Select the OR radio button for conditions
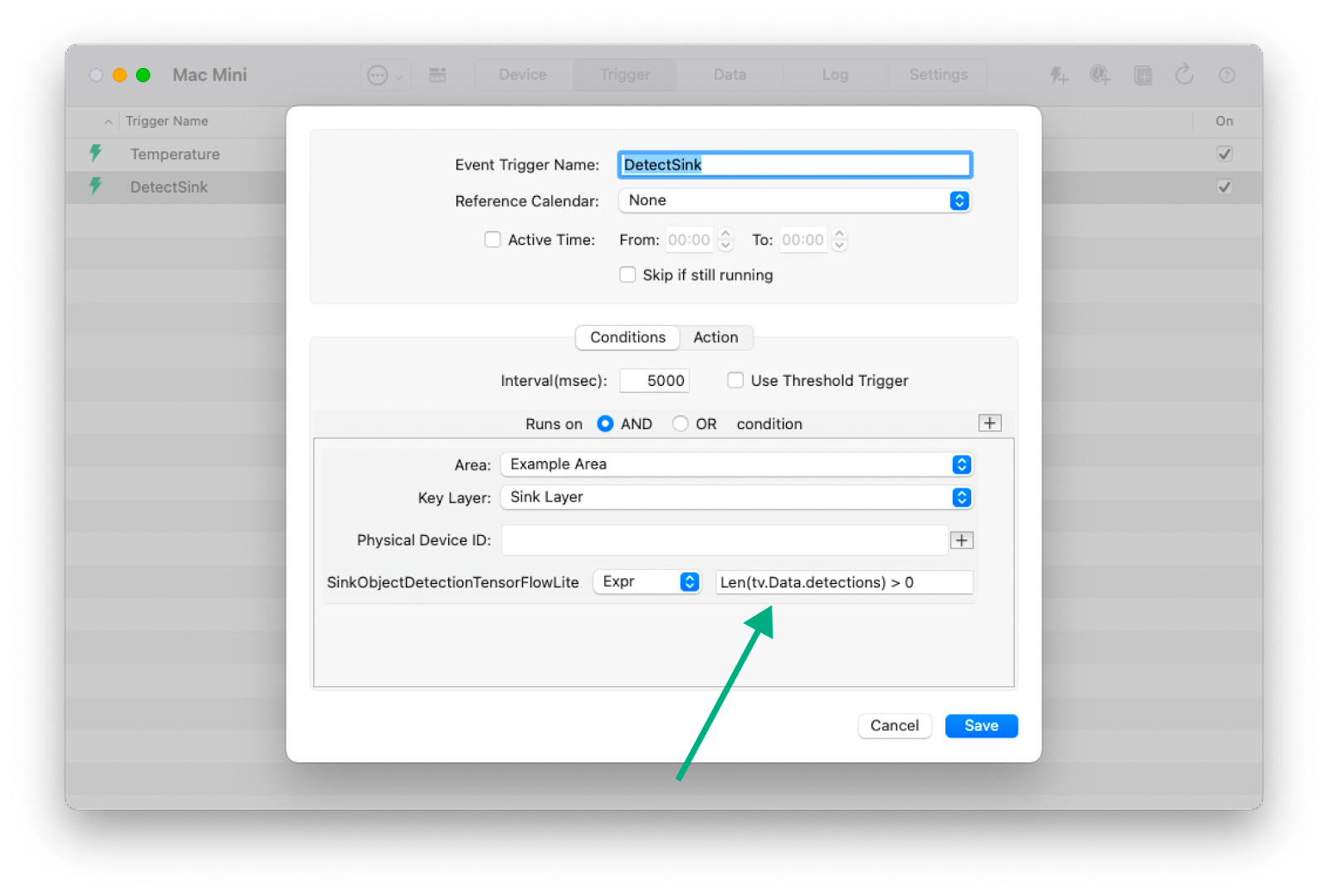Image resolution: width=1328 pixels, height=896 pixels. [680, 423]
